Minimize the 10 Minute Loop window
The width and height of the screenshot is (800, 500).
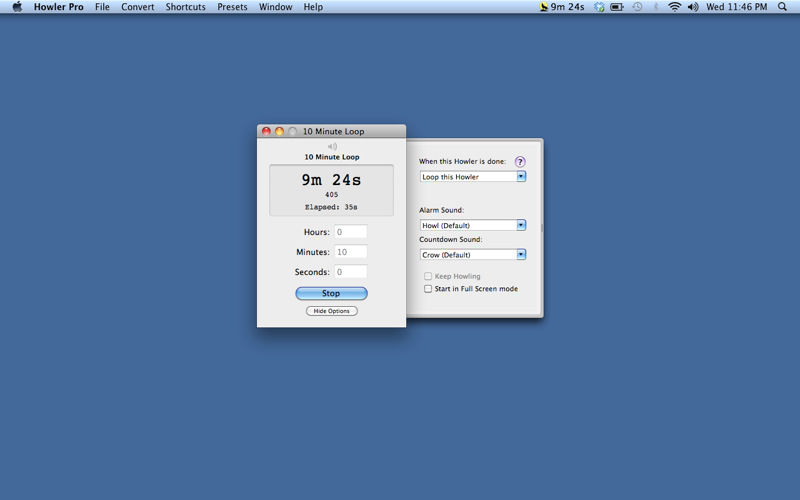(279, 131)
